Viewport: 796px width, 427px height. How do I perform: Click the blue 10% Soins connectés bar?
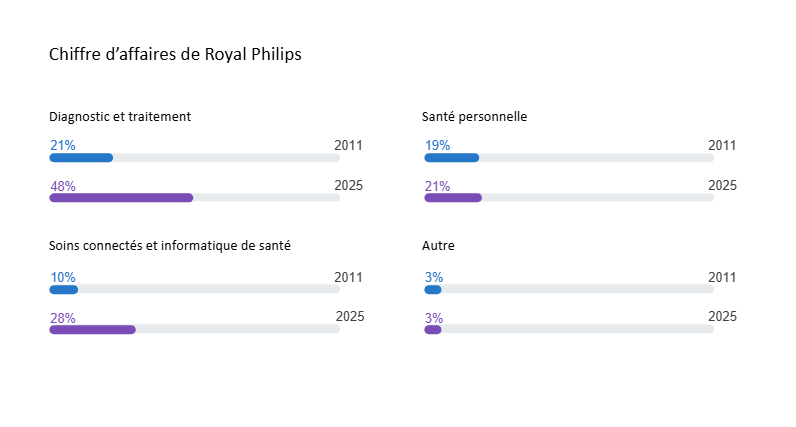click(63, 290)
